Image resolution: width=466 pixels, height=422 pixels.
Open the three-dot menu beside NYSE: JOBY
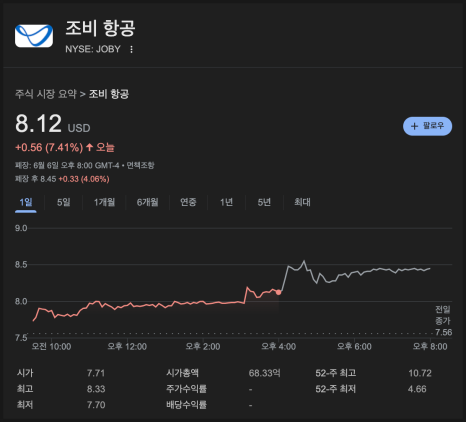(131, 49)
